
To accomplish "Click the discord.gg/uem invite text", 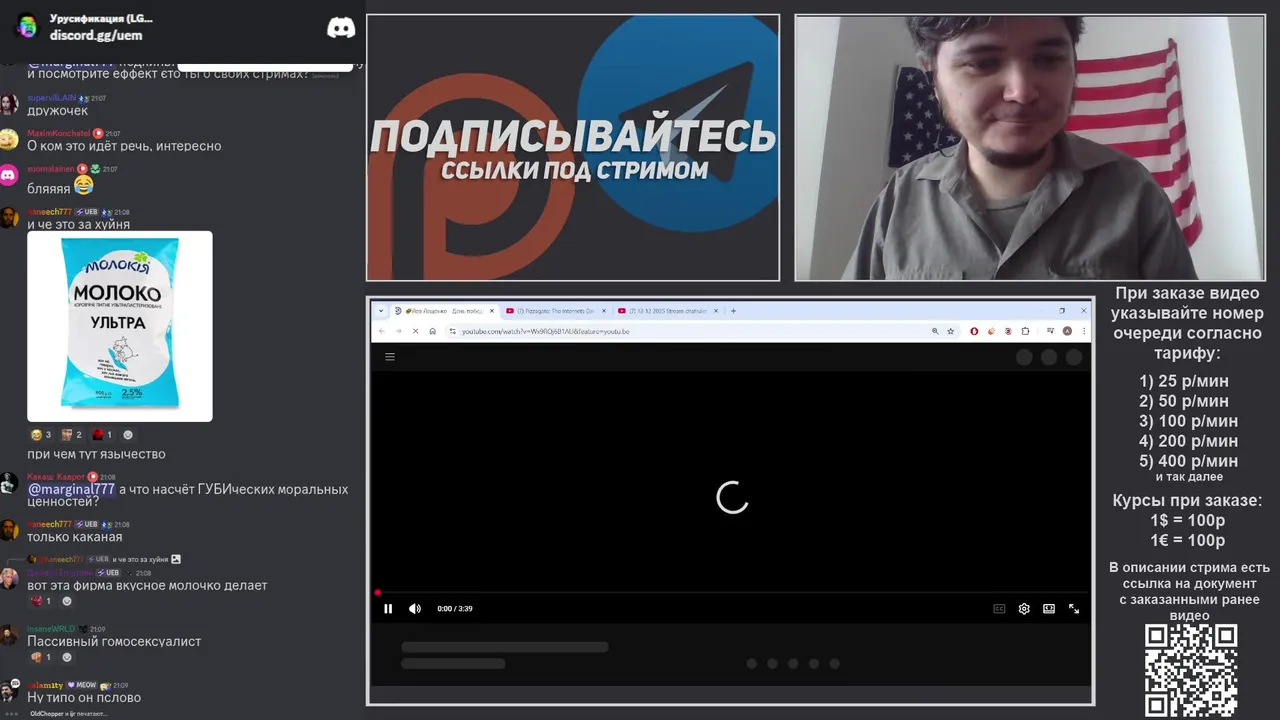I will click(x=96, y=35).
